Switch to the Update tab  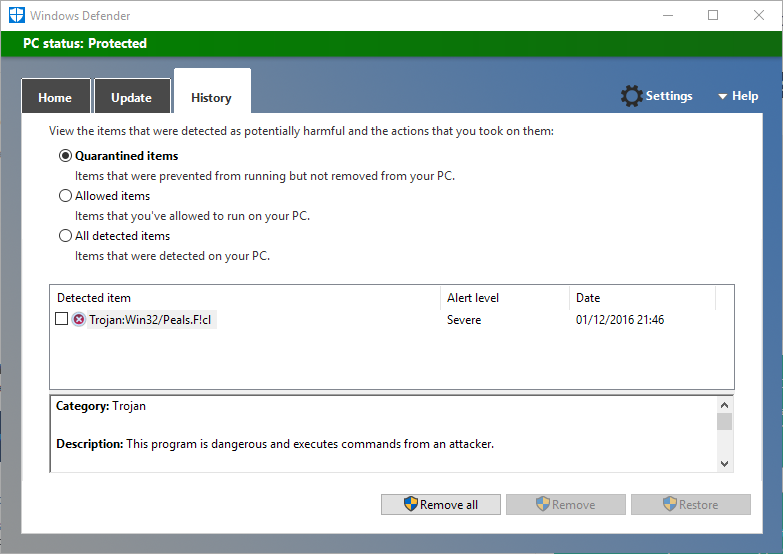coord(131,98)
